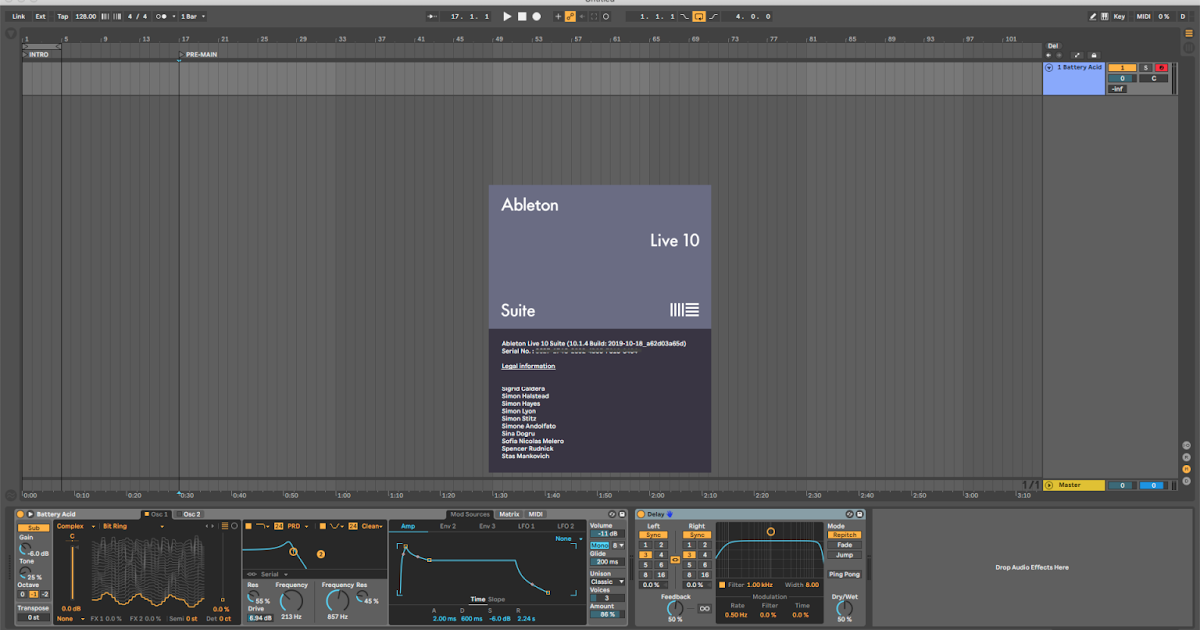Activate the Battery Acid device power button
This screenshot has height=630, width=1200.
pyautogui.click(x=20, y=514)
